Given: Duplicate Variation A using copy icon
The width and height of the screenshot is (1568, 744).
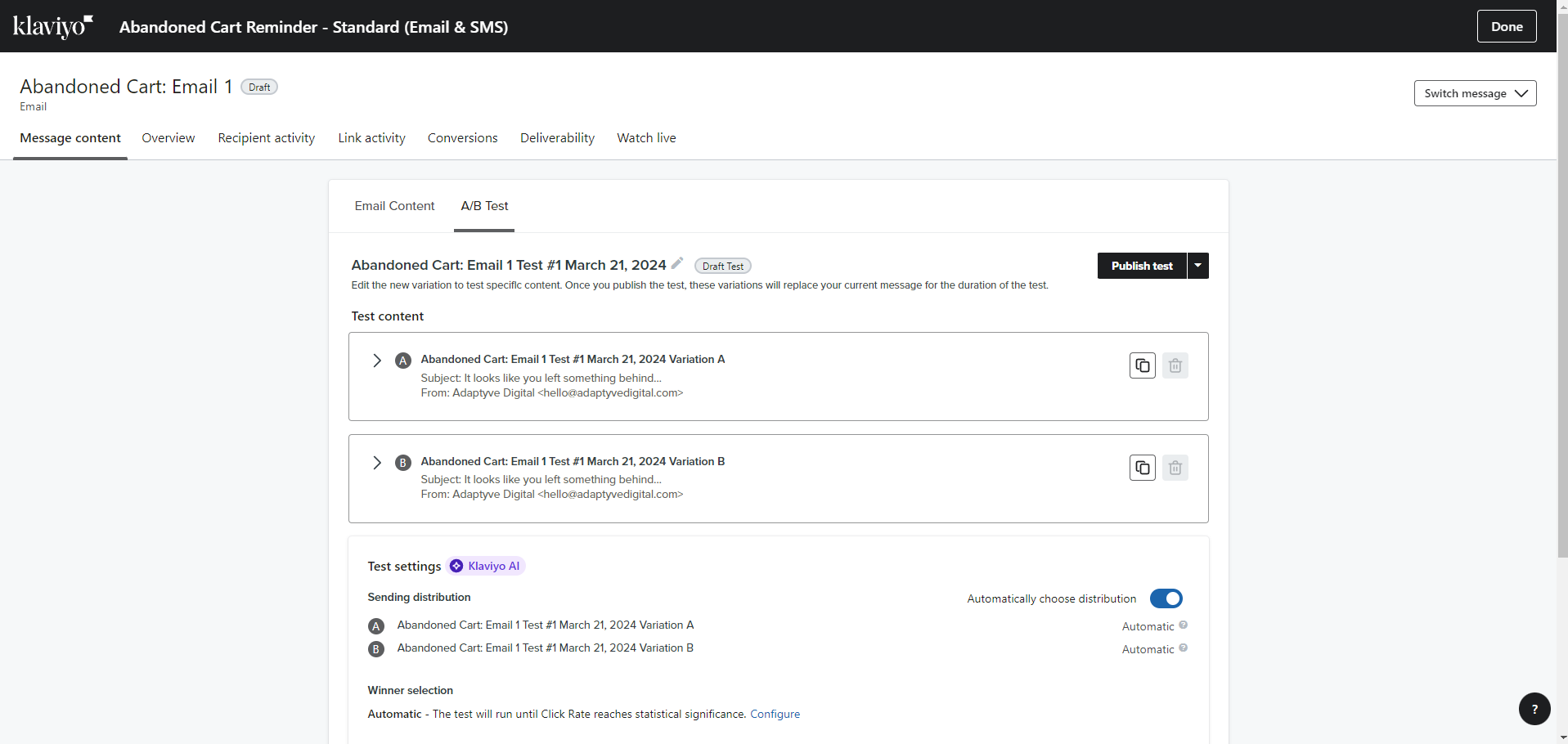Looking at the screenshot, I should [1142, 365].
